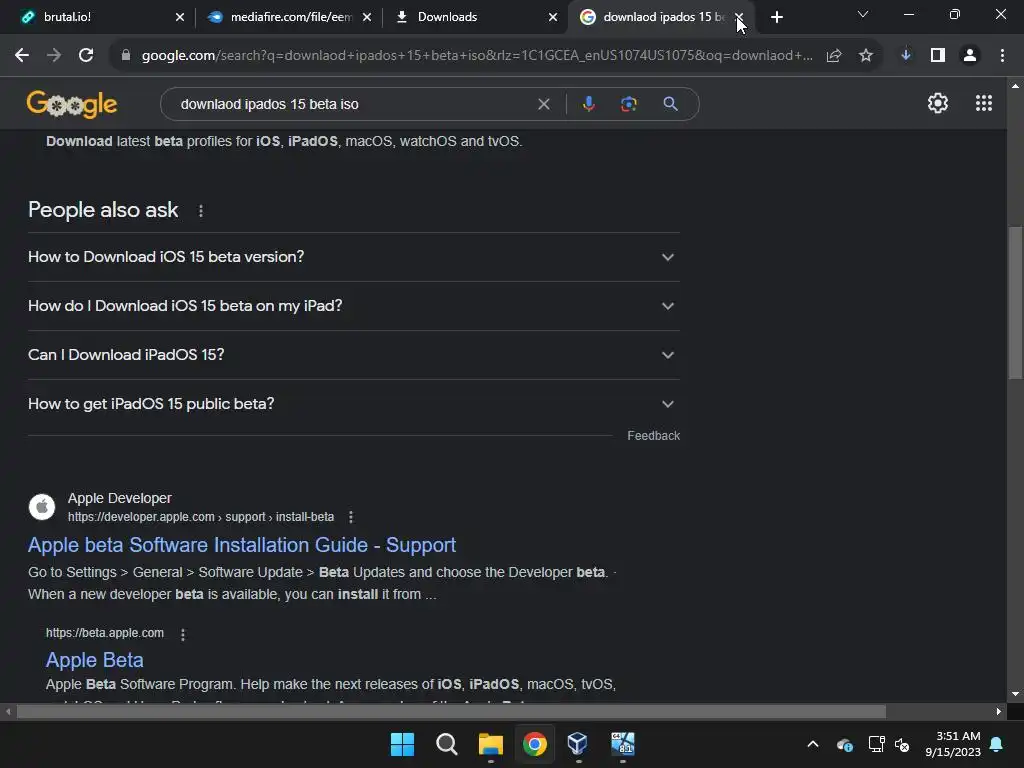The width and height of the screenshot is (1024, 768).
Task: Click into the Google search field
Action: pos(353,104)
